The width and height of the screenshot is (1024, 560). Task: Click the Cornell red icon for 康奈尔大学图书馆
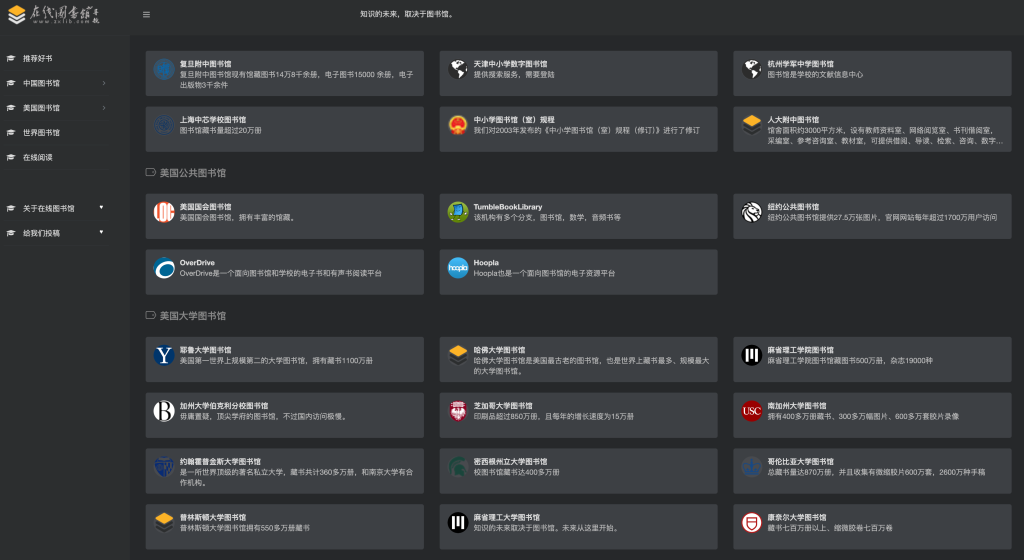click(x=752, y=522)
